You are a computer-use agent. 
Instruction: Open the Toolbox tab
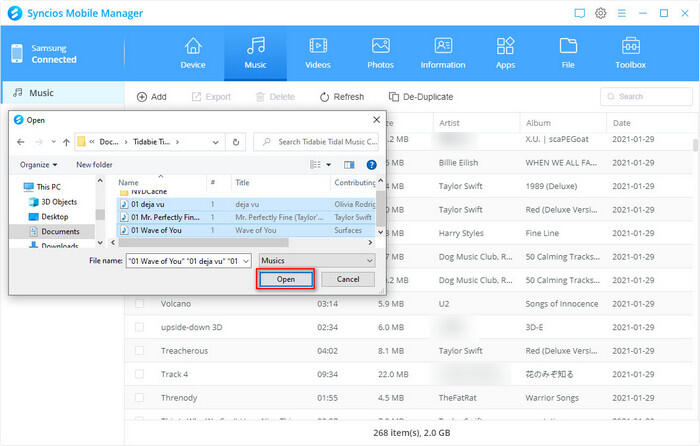[630, 54]
